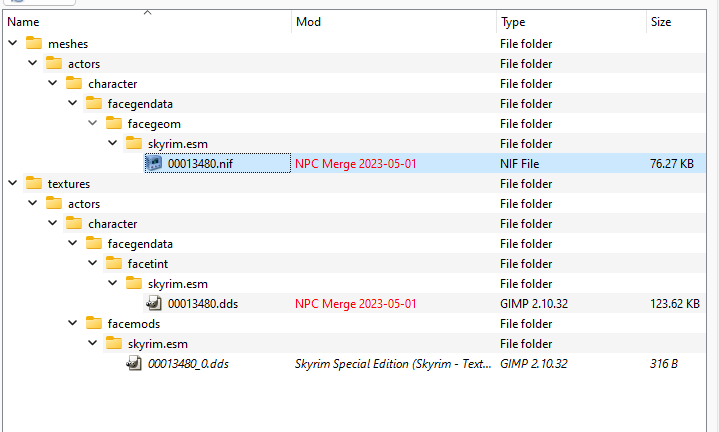This screenshot has width=719, height=432.
Task: Collapse the textures folder chevron
Action: [x=13, y=183]
